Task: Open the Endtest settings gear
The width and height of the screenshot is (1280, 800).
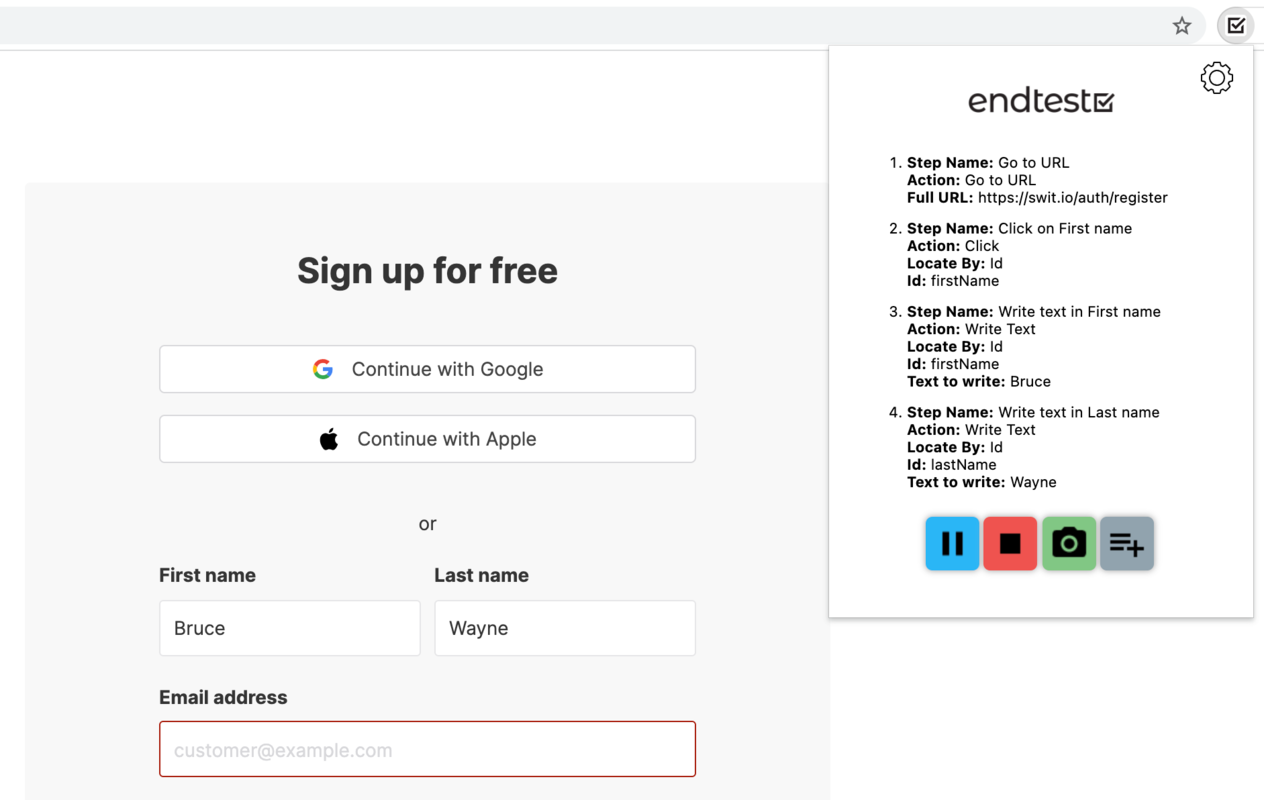Action: click(1216, 77)
